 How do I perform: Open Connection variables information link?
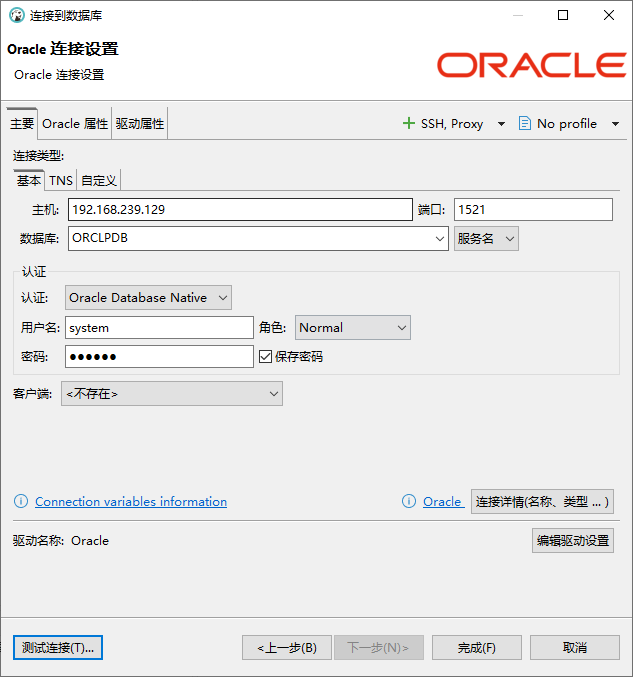pos(131,502)
